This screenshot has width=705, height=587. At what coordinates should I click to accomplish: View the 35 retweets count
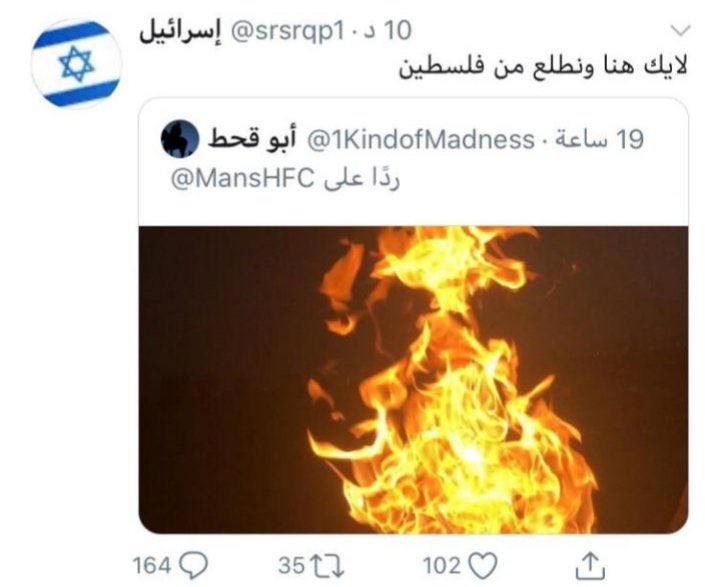pos(292,565)
